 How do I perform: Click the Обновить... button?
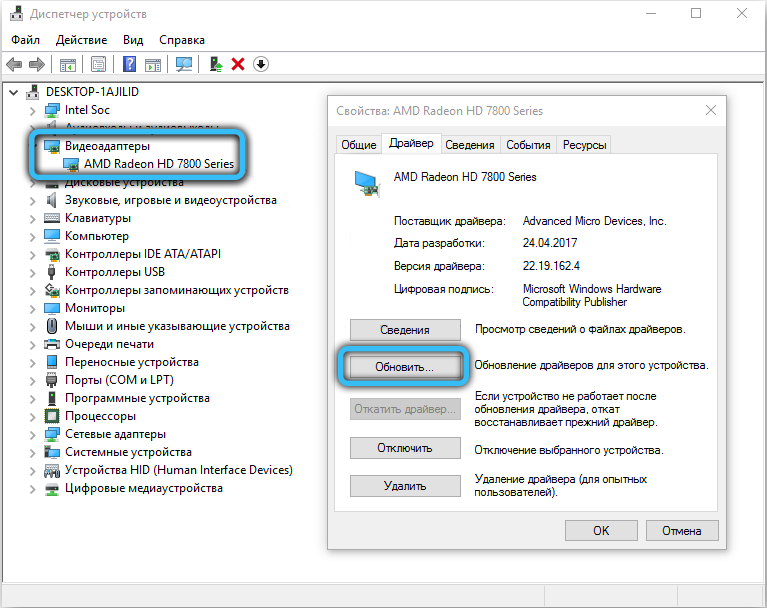(x=405, y=367)
